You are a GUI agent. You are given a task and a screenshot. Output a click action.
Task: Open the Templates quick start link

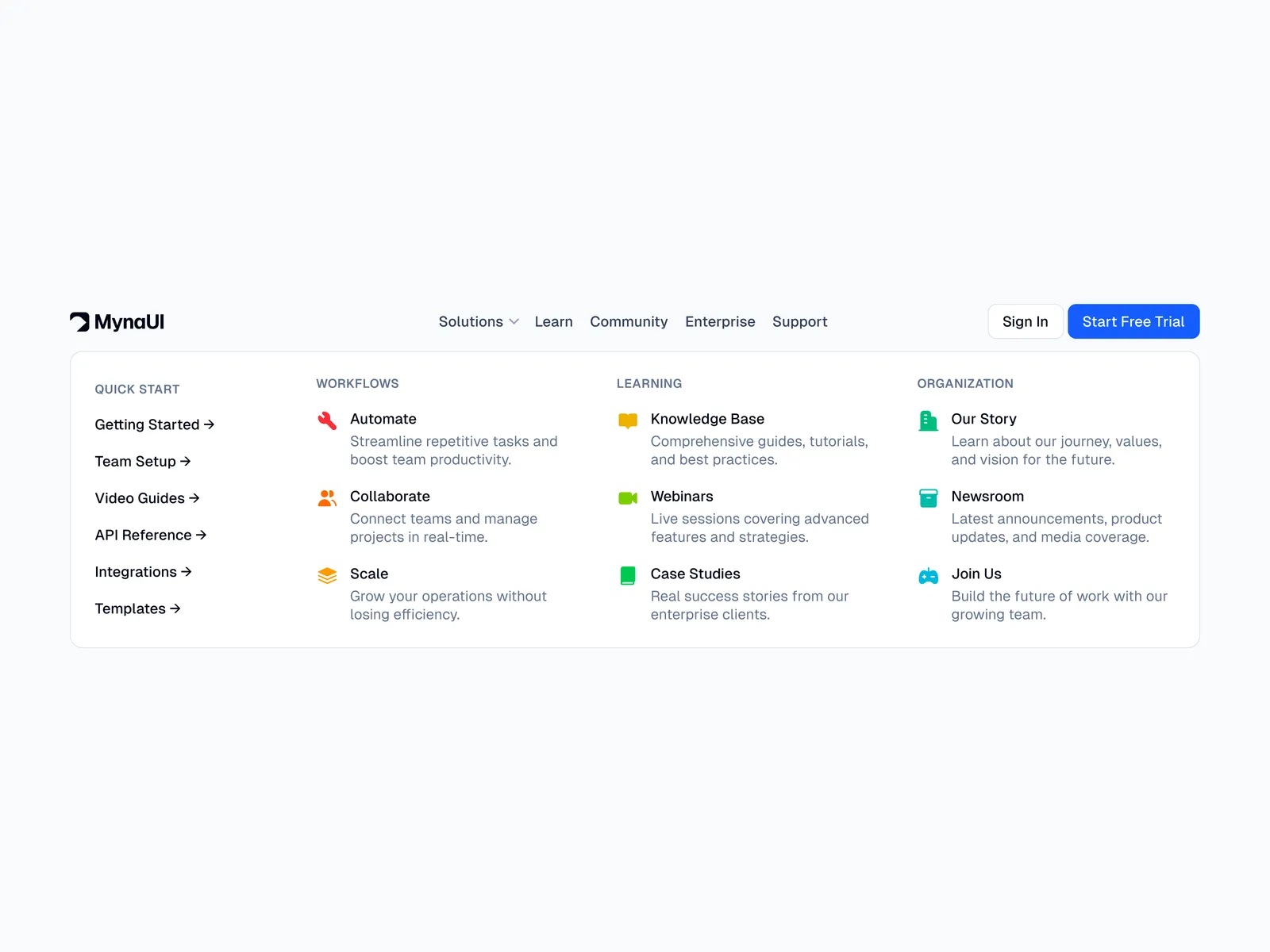pyautogui.click(x=137, y=608)
